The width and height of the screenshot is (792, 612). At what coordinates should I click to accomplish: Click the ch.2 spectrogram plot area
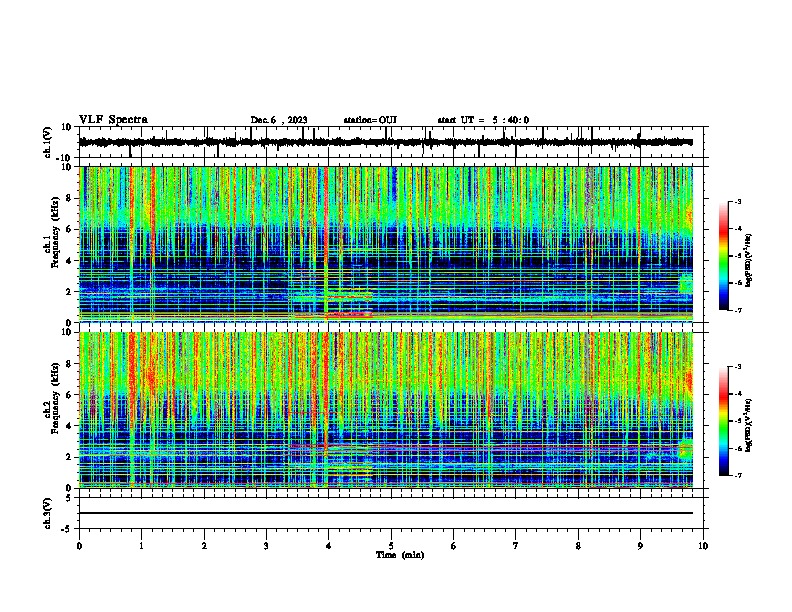tap(385, 410)
